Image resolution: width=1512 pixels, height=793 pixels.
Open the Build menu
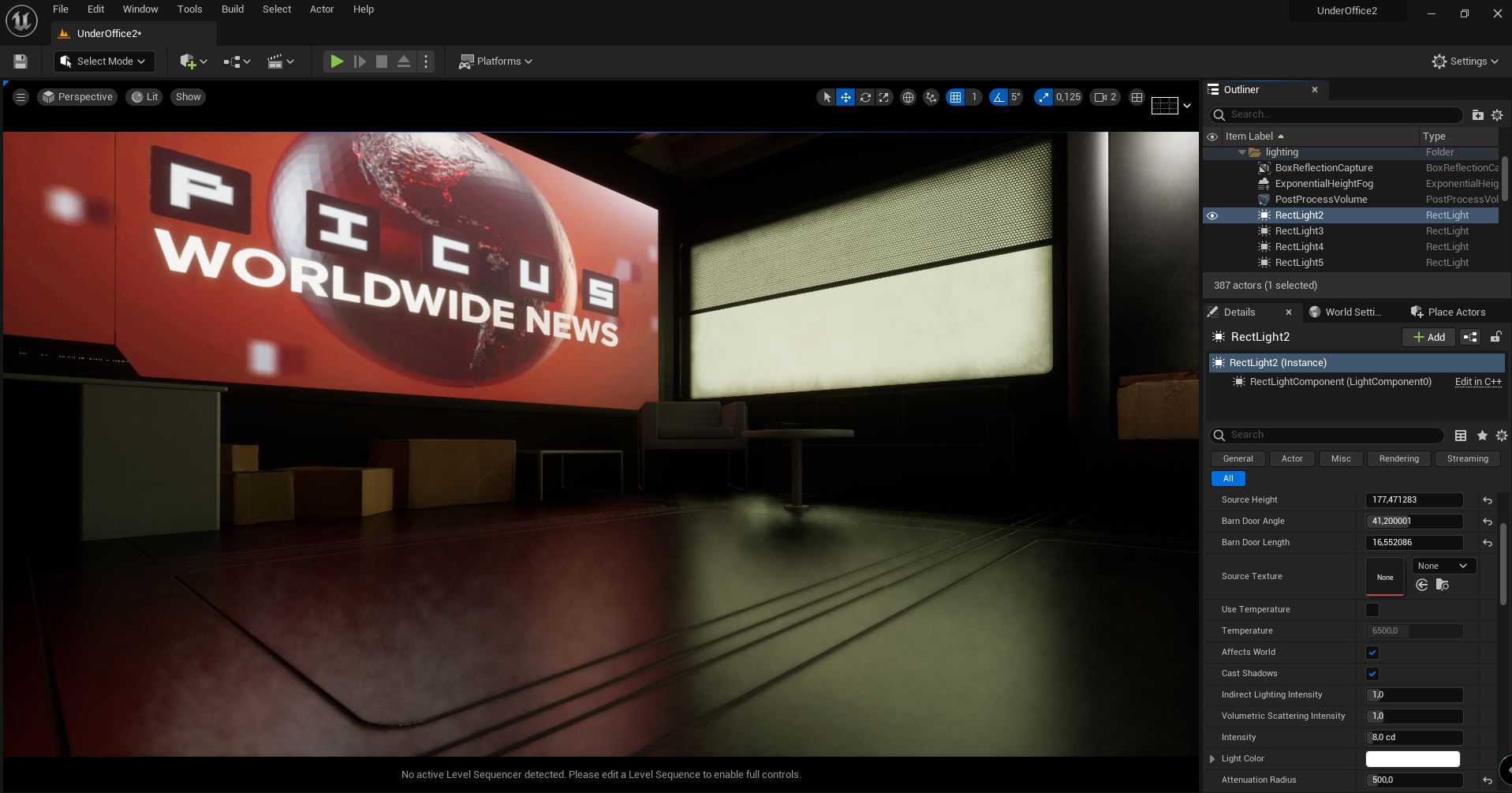point(233,9)
